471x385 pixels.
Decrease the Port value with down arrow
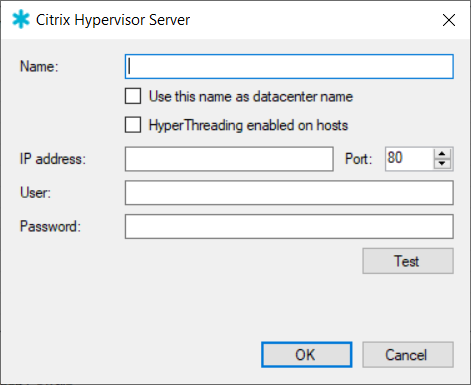(442, 164)
